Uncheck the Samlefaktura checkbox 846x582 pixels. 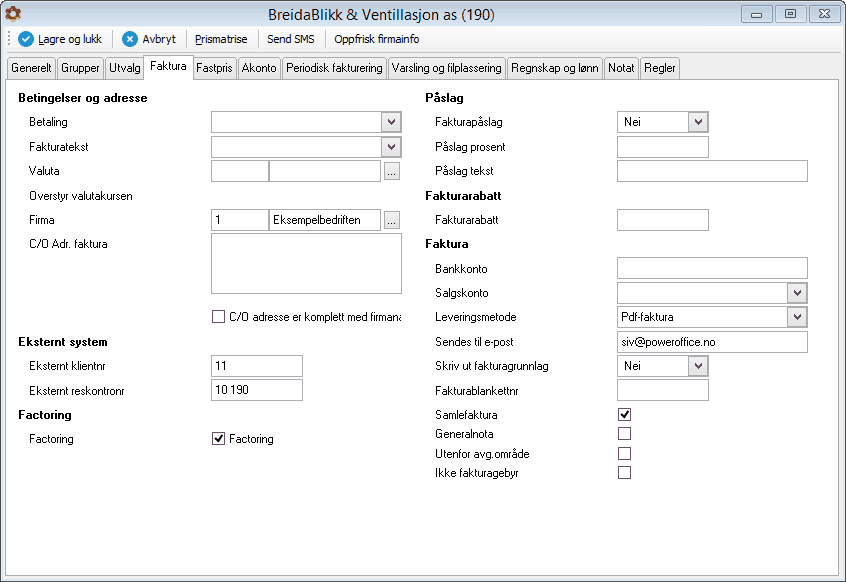(624, 414)
